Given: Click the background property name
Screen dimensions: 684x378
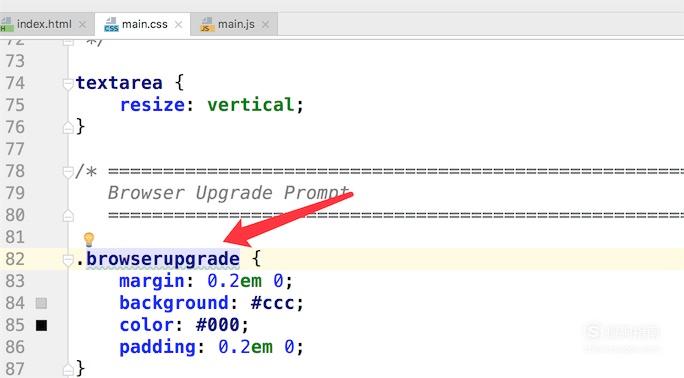Looking at the screenshot, I should click(174, 303).
